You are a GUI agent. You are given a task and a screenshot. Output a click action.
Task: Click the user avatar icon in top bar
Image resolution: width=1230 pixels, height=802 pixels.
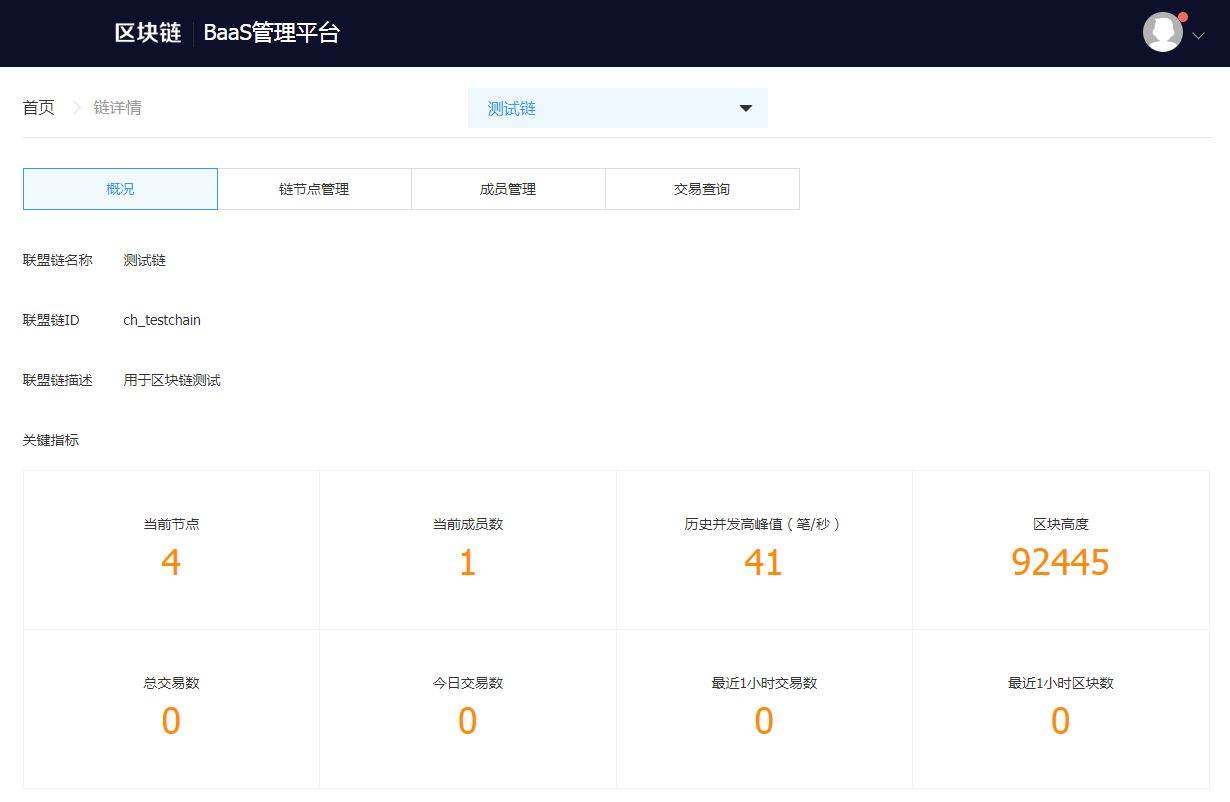(x=1162, y=31)
